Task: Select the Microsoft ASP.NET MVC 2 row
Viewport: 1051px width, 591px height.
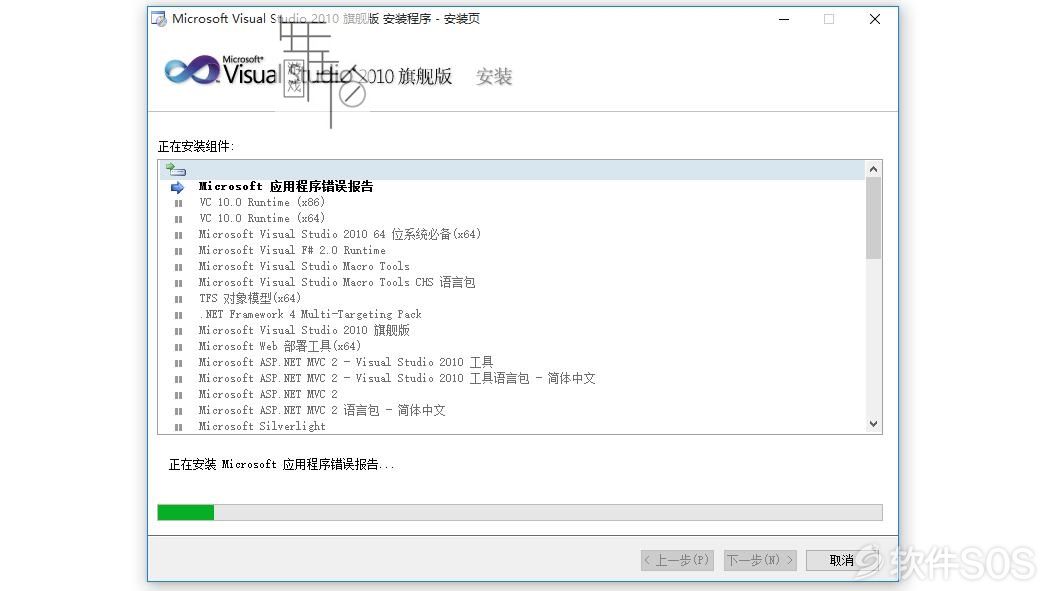Action: coord(268,395)
